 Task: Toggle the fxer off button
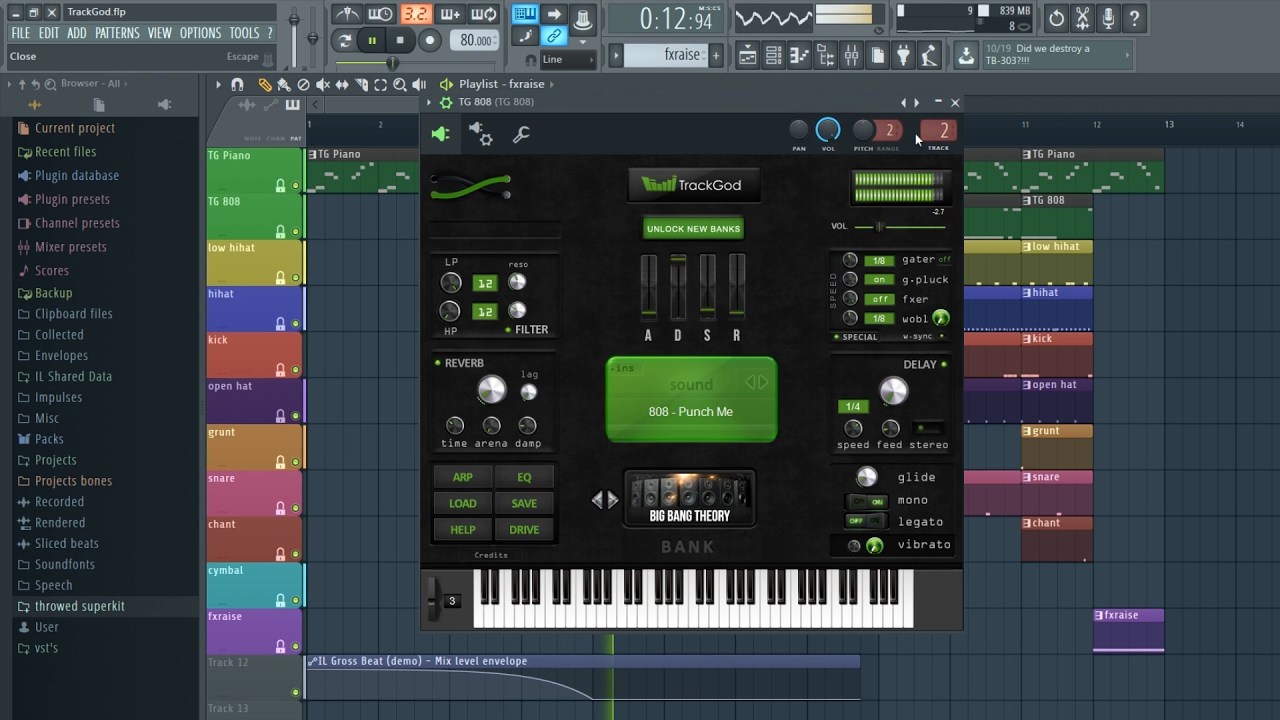click(880, 299)
